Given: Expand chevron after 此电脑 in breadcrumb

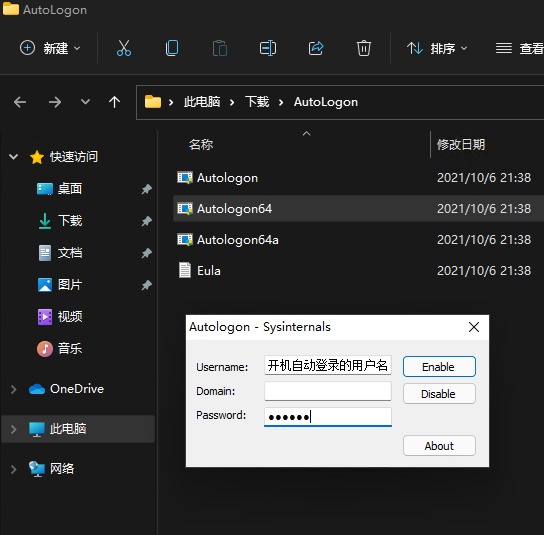Looking at the screenshot, I should tap(232, 102).
